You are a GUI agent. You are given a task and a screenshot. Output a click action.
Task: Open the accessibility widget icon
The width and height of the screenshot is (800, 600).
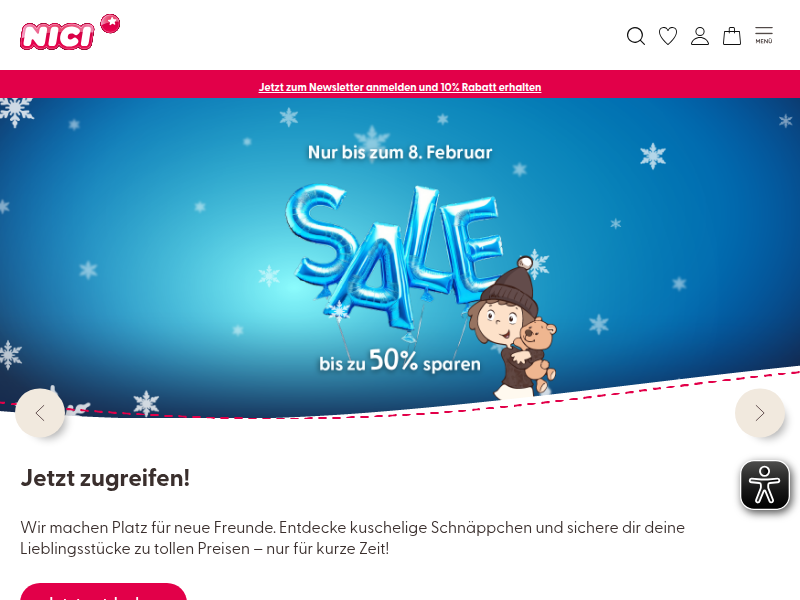(x=765, y=485)
